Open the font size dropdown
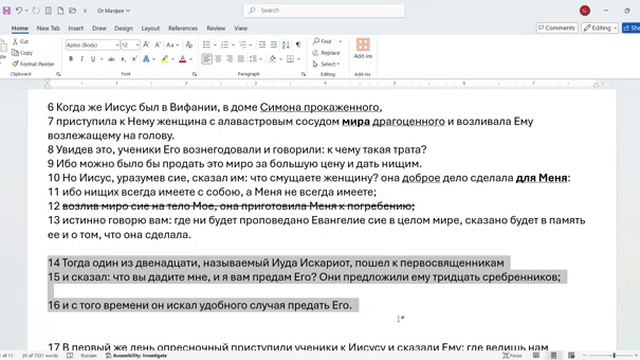 click(138, 45)
